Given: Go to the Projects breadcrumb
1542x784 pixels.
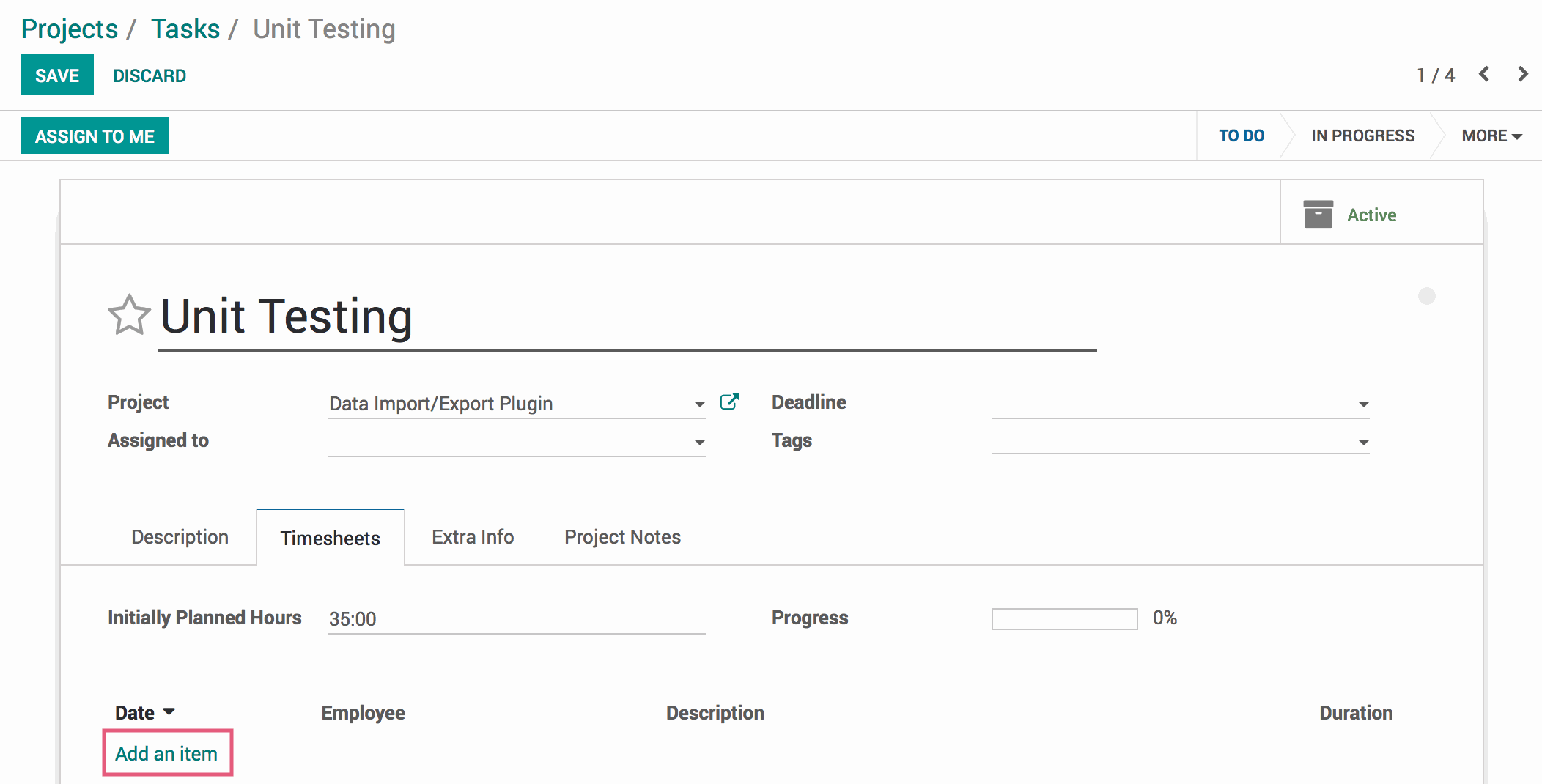Looking at the screenshot, I should (x=69, y=29).
